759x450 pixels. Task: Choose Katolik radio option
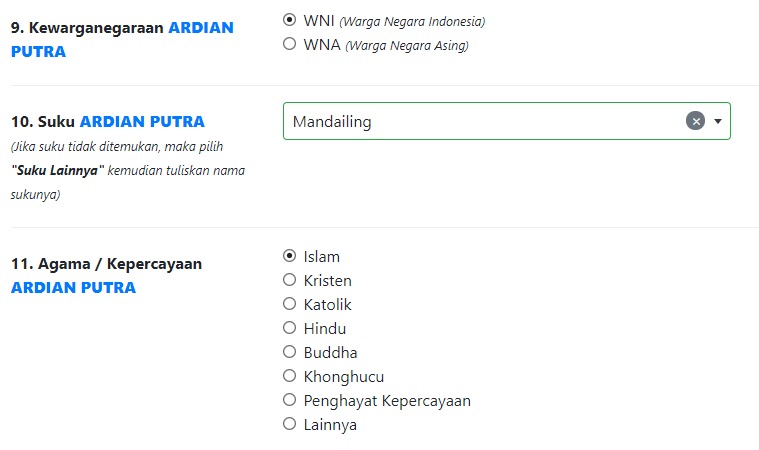[x=289, y=304]
